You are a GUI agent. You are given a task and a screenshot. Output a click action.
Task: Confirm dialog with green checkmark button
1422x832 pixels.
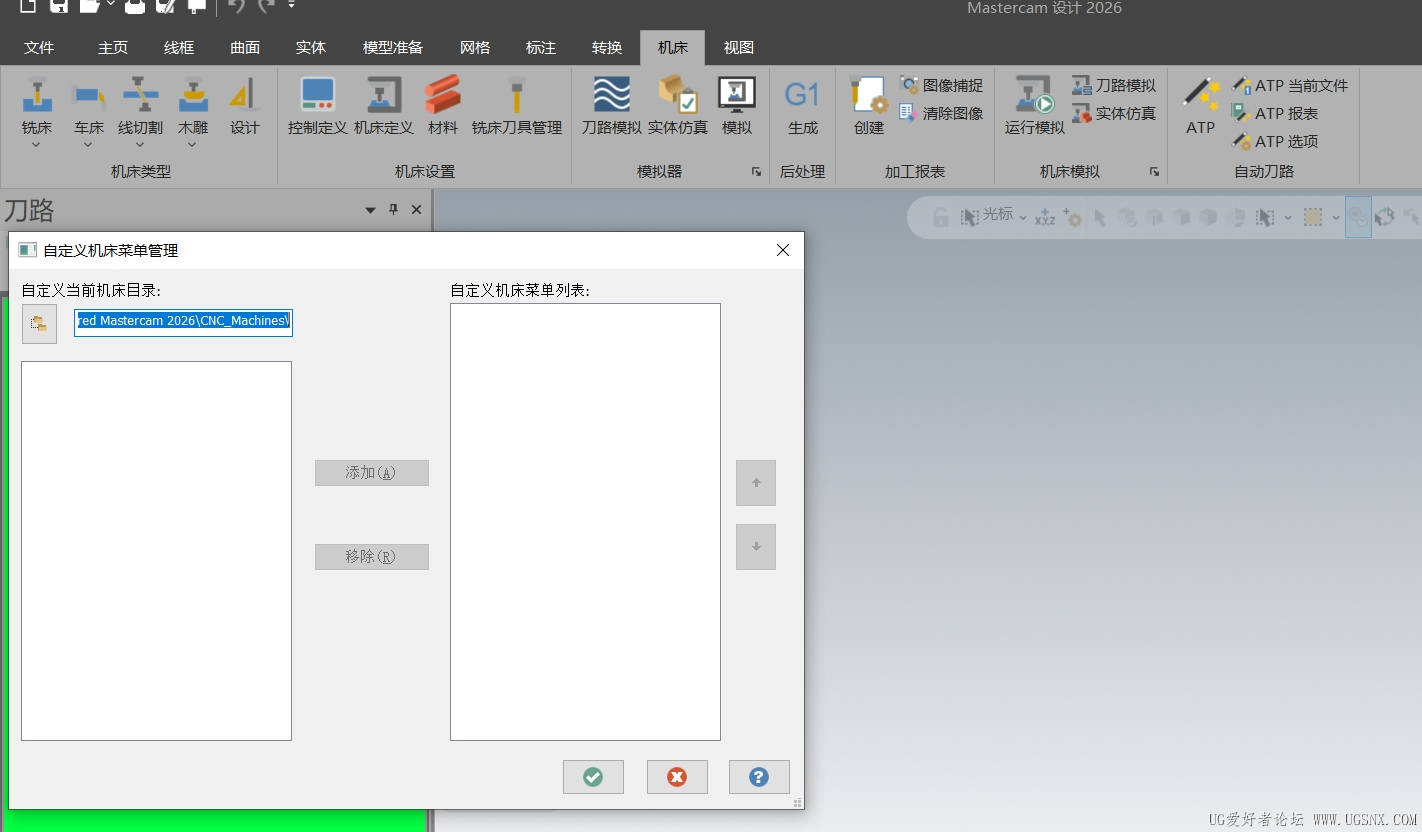(x=593, y=777)
